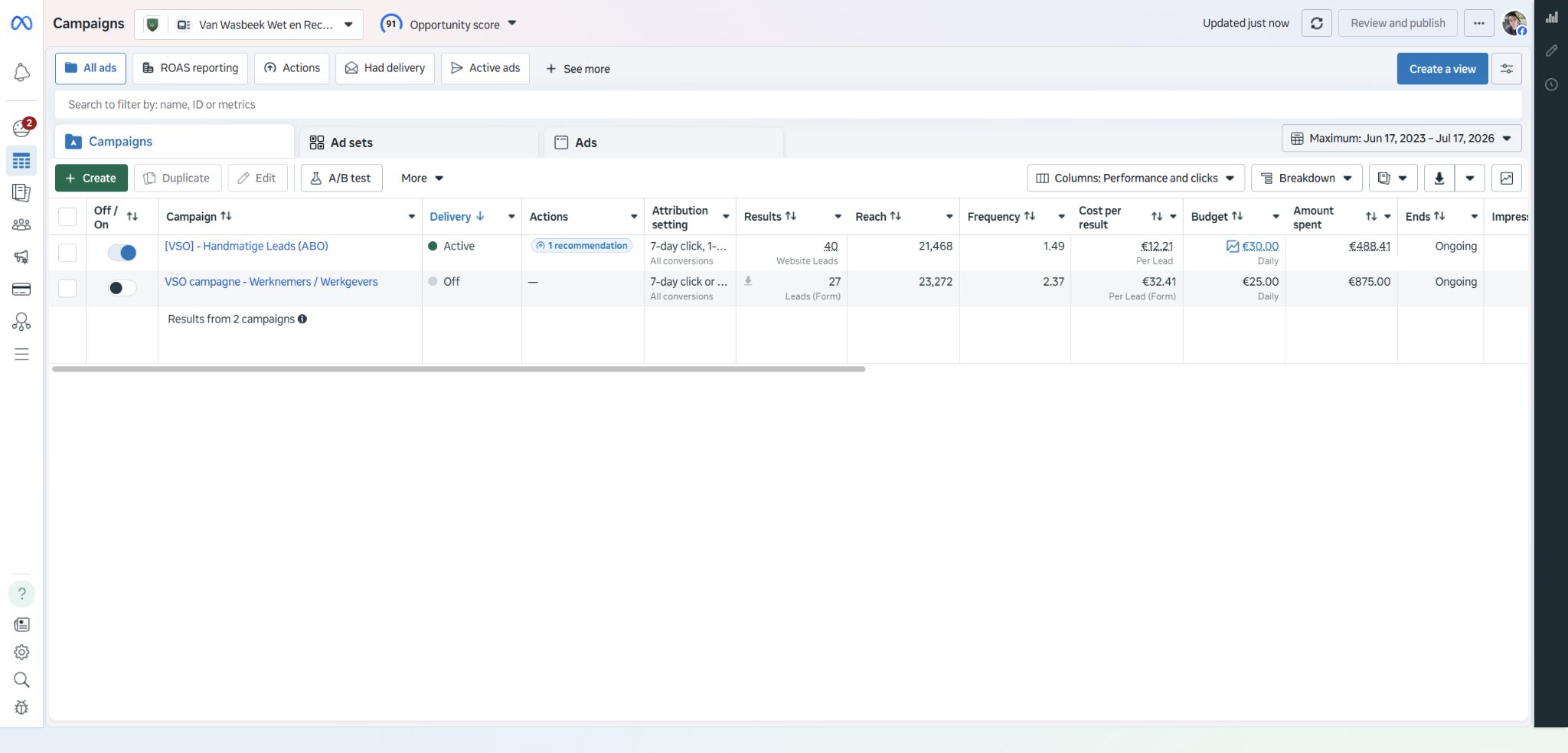The width and height of the screenshot is (1568, 753).
Task: Open the notifications bell in the sidebar
Action: (21, 72)
